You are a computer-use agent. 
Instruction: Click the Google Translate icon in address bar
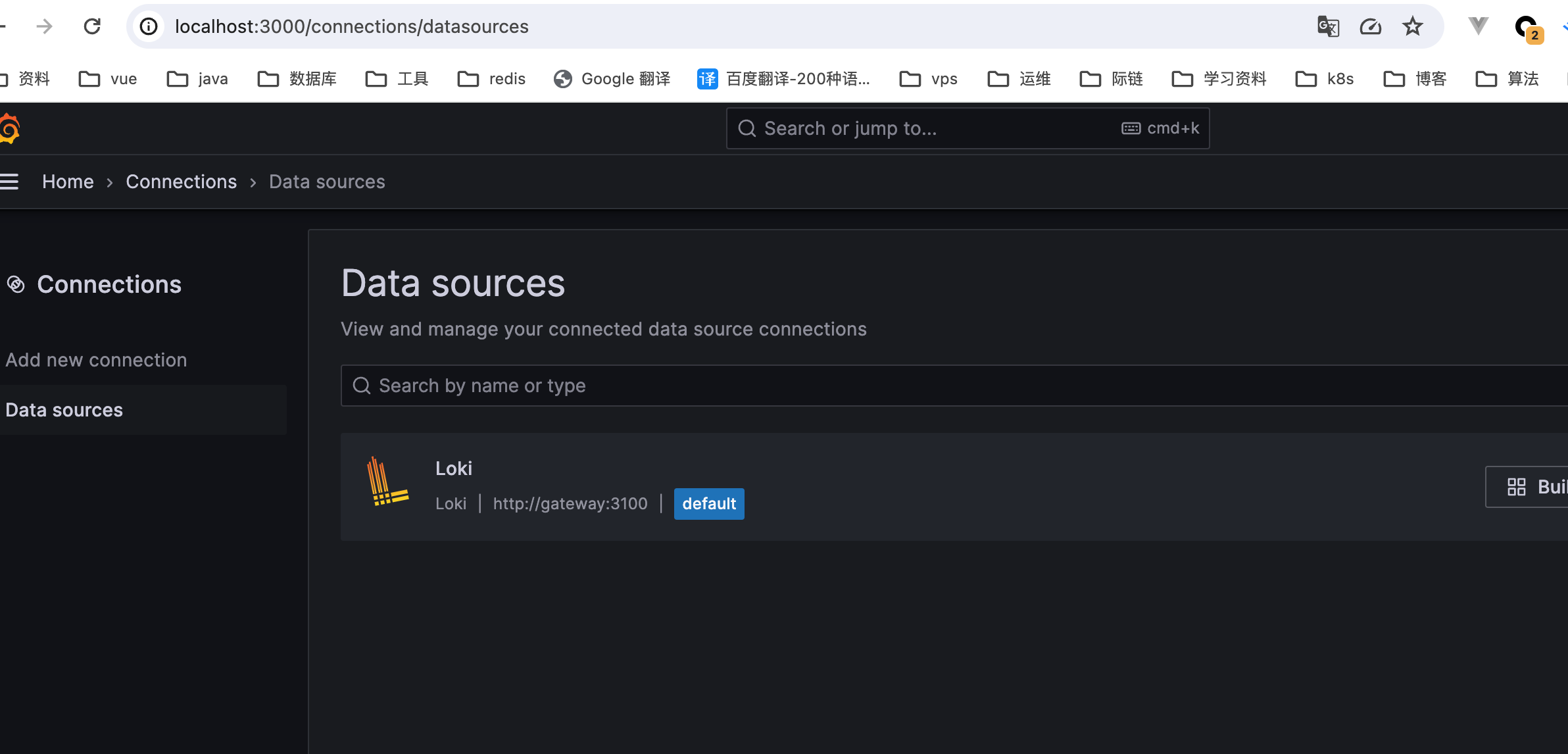[x=1328, y=26]
